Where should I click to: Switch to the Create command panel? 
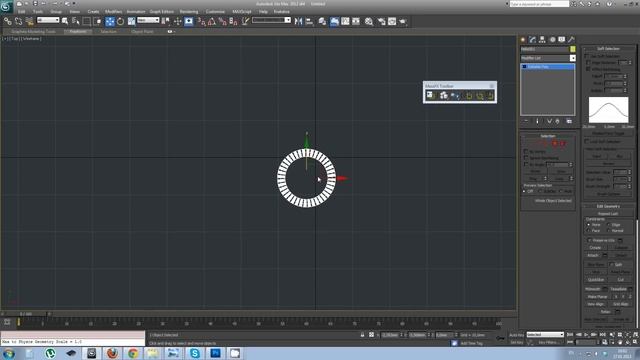(523, 40)
